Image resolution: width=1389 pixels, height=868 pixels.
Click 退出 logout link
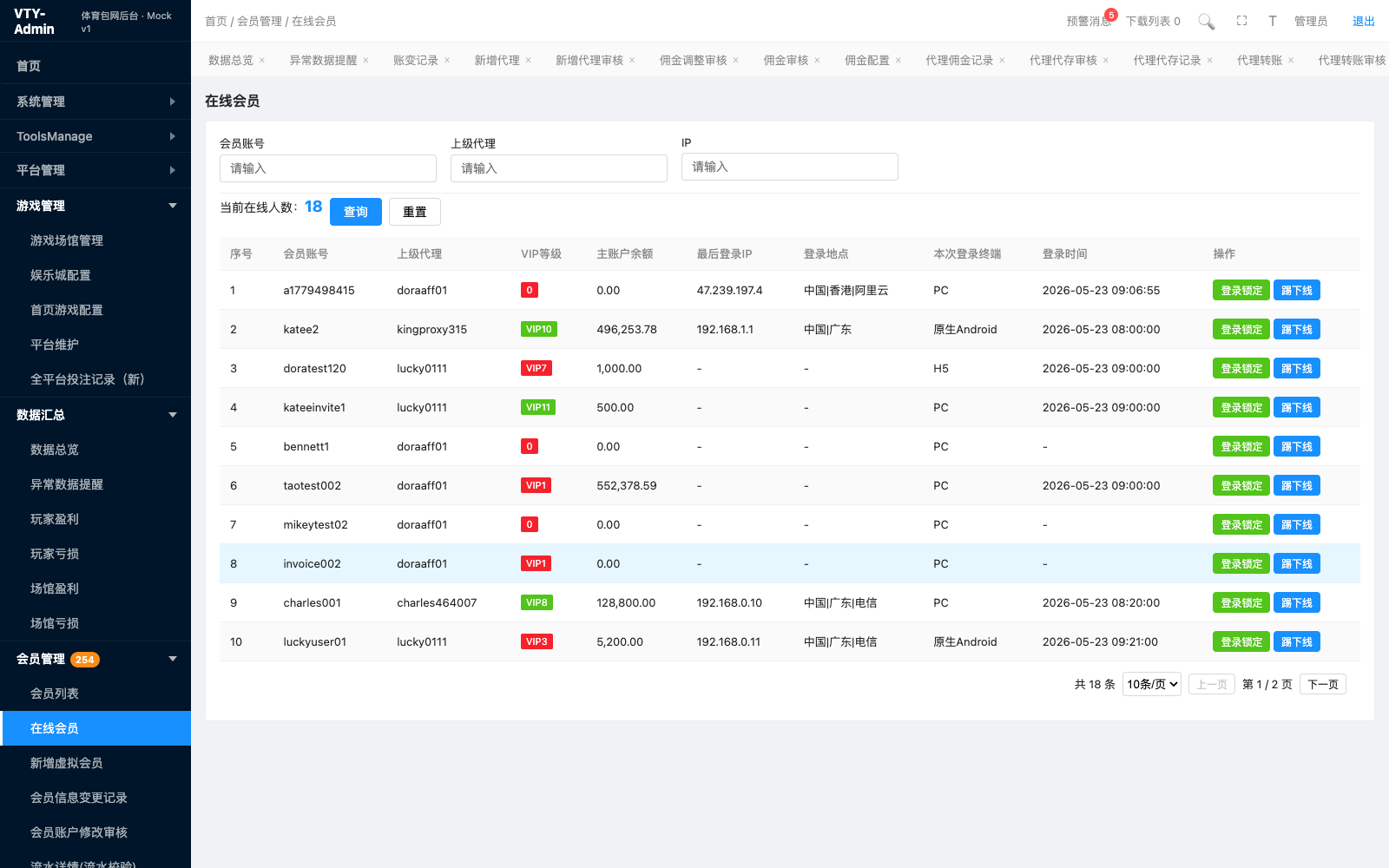pos(1363,21)
